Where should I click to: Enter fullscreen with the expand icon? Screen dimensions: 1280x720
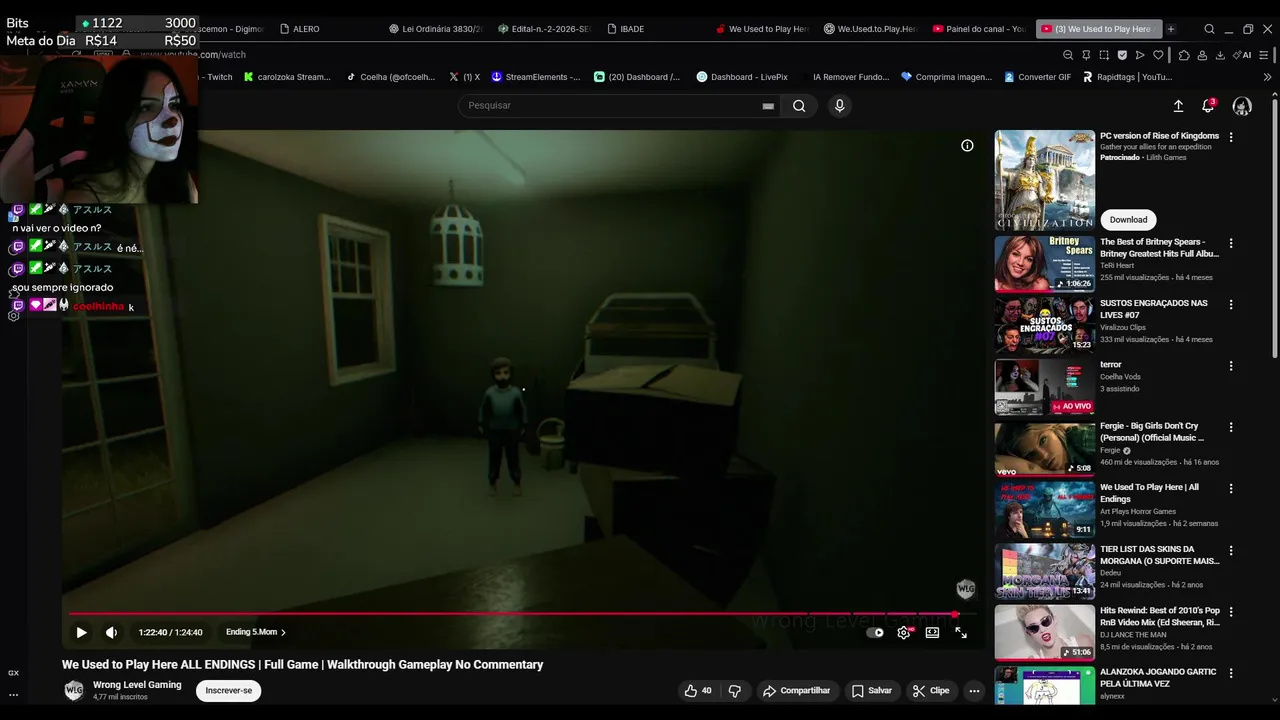(x=961, y=632)
